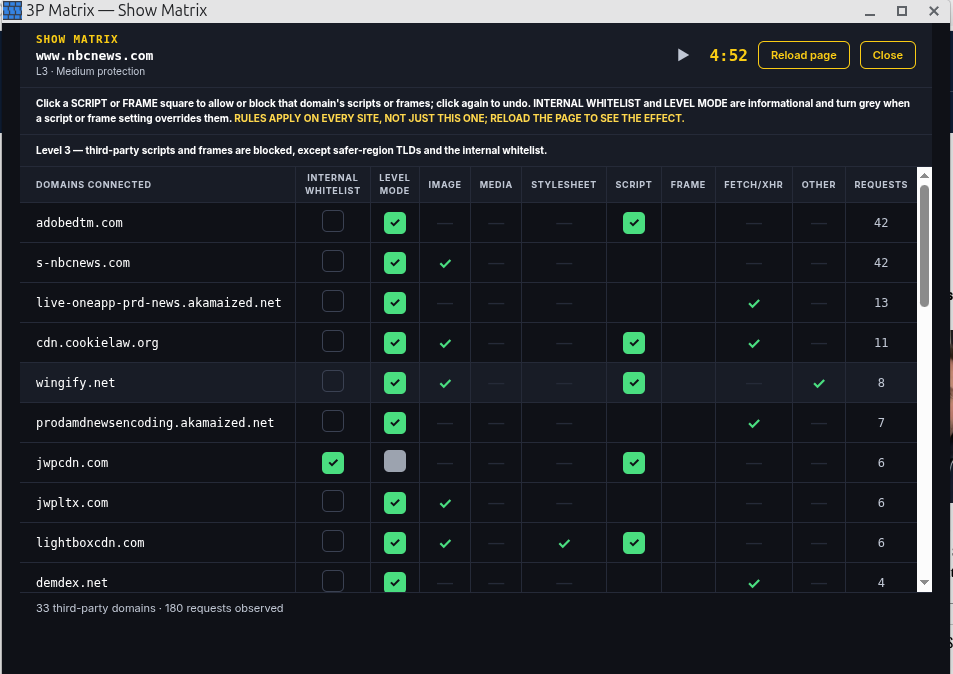The width and height of the screenshot is (953, 674).
Task: Click the grey level mode box for jwpcdn.com
Action: coord(395,461)
